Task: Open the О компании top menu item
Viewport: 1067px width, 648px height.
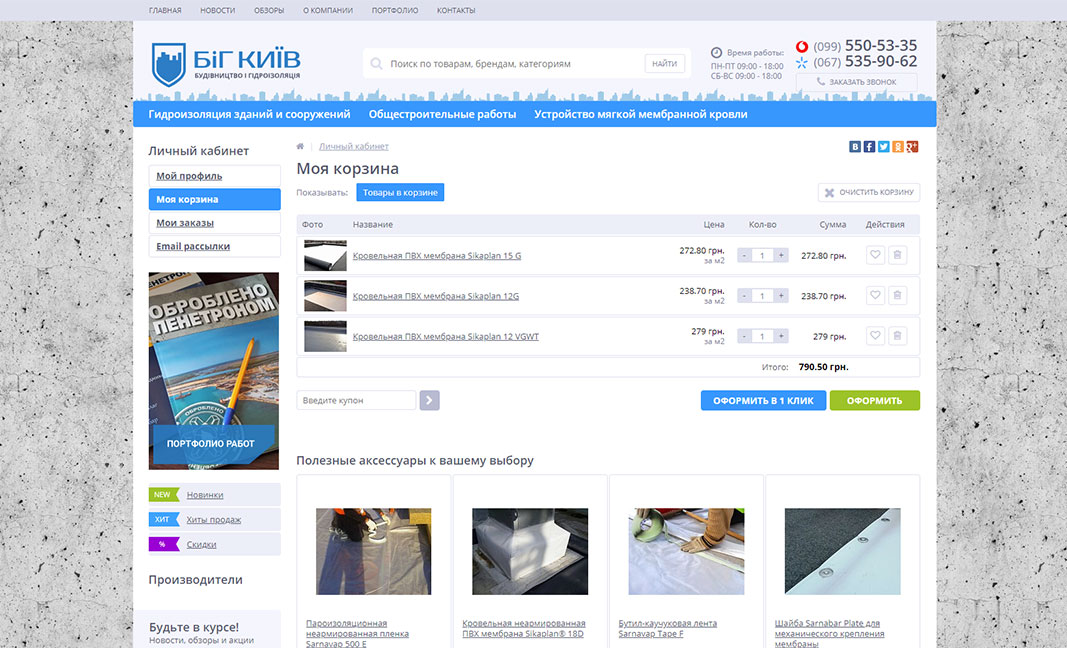Action: (328, 10)
